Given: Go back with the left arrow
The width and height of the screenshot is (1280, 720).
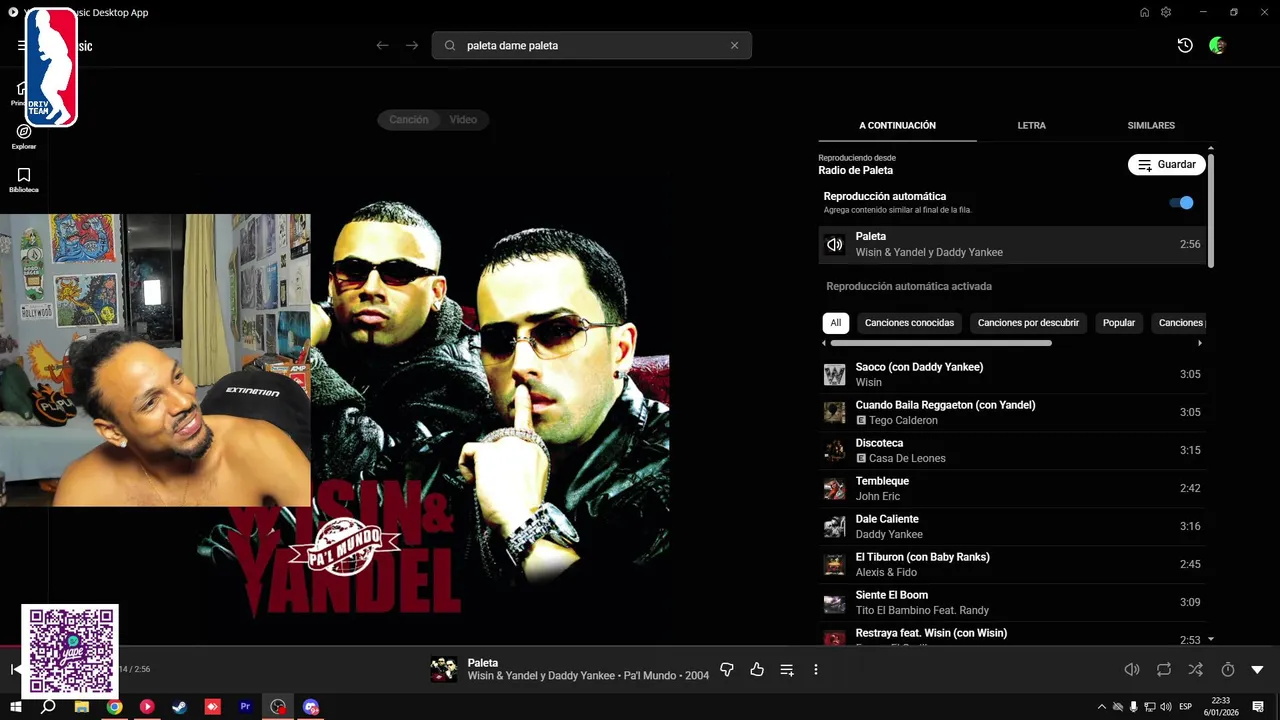Looking at the screenshot, I should [x=382, y=45].
